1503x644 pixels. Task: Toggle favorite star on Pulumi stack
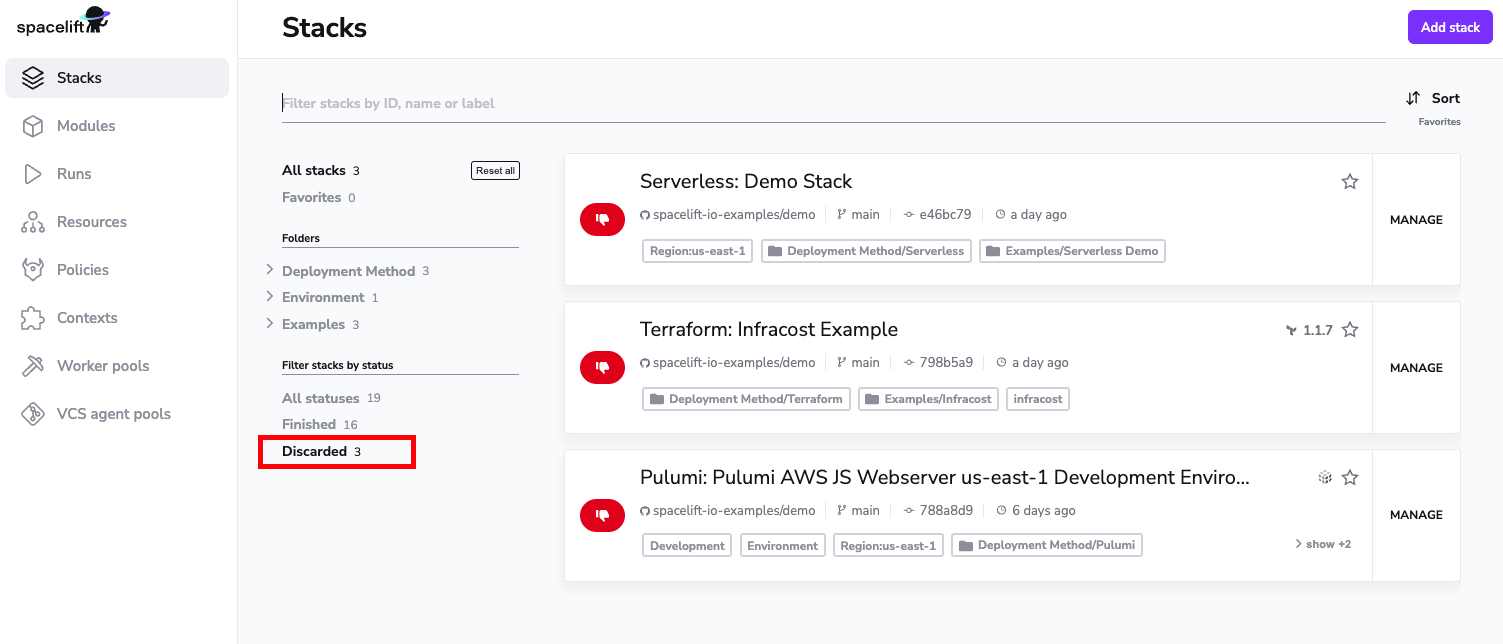click(1350, 478)
